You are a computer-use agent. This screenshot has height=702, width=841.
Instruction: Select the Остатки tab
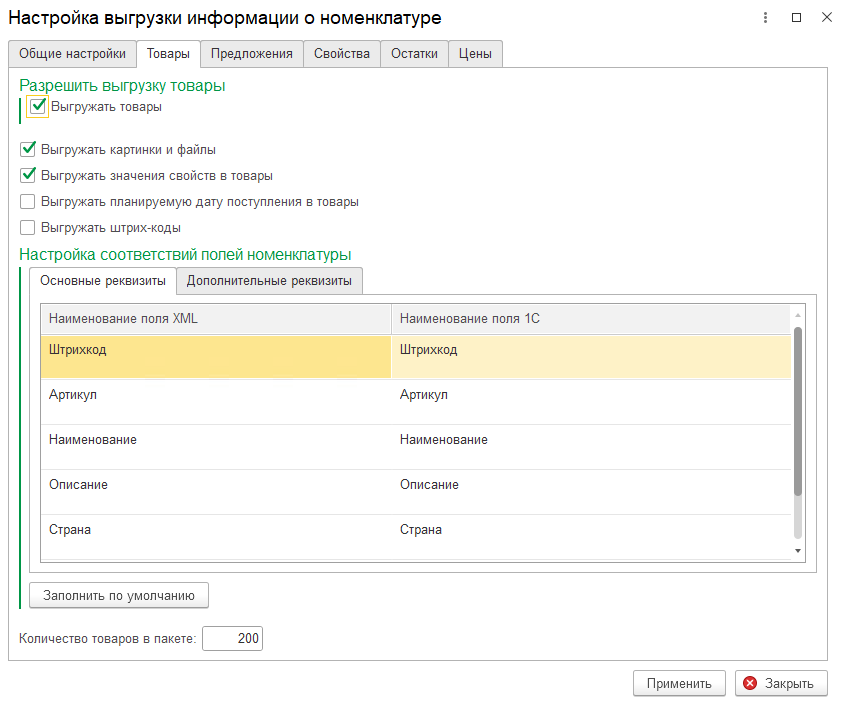tap(414, 54)
